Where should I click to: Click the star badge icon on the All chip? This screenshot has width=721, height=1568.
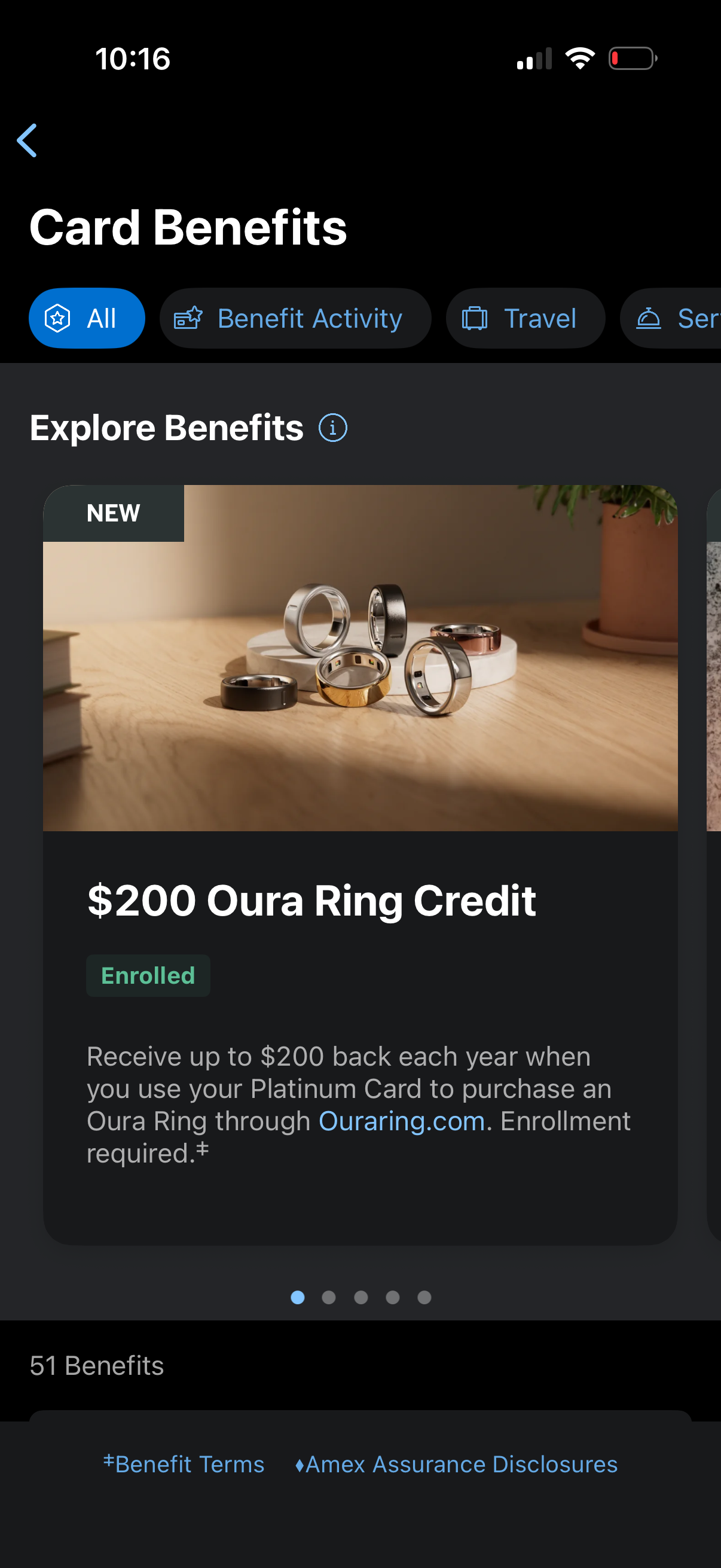click(x=57, y=318)
